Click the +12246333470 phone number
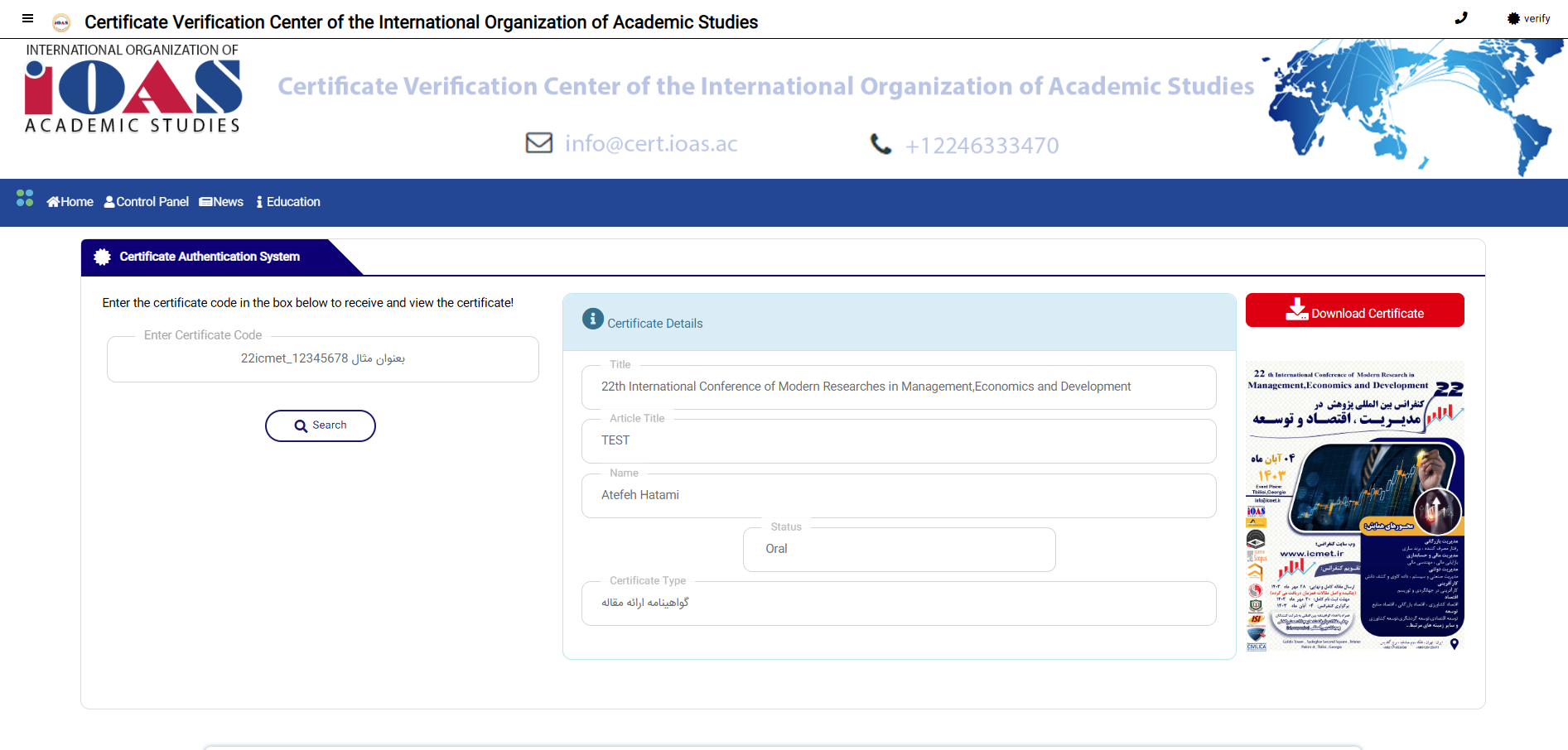 click(x=982, y=146)
